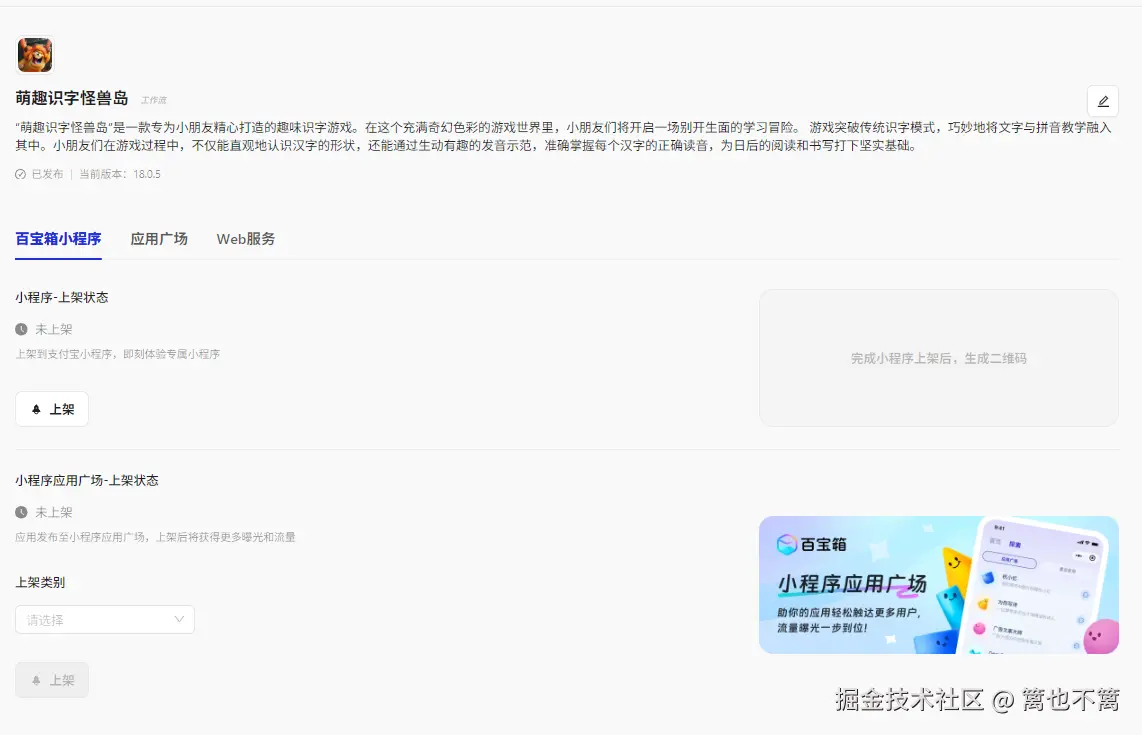Click the rocket icon inside the grayed 上架 button
The image size is (1142, 735).
(38, 679)
